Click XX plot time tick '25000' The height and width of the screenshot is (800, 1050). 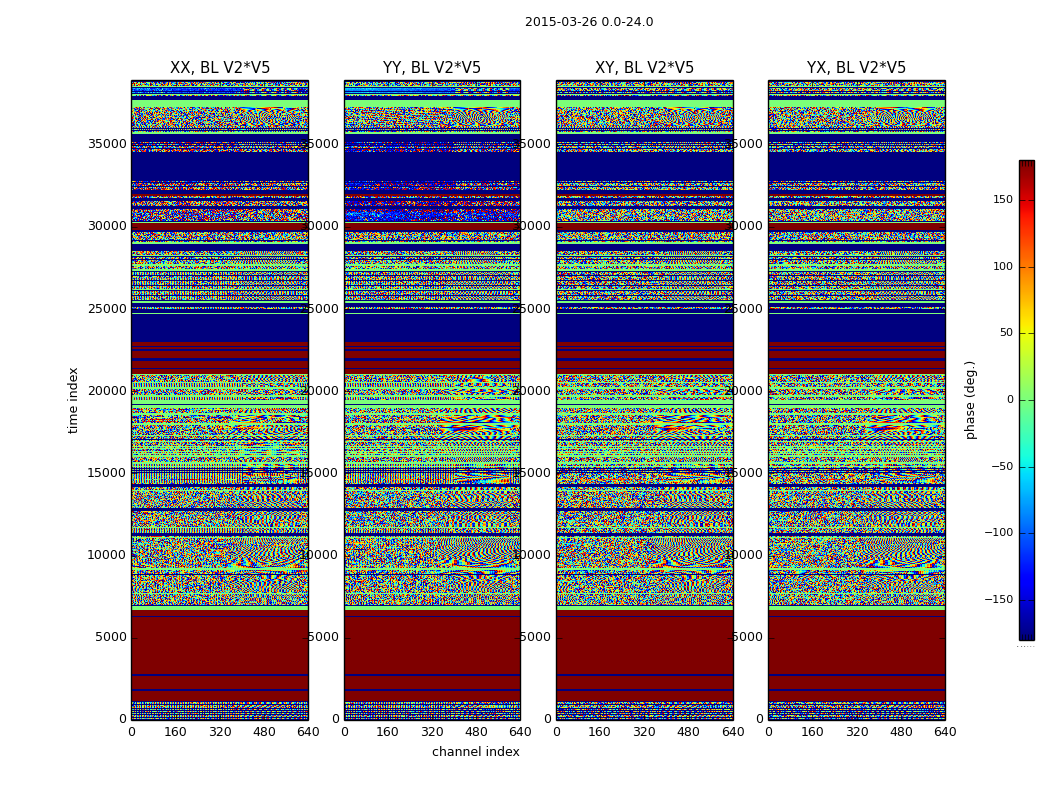coord(107,309)
